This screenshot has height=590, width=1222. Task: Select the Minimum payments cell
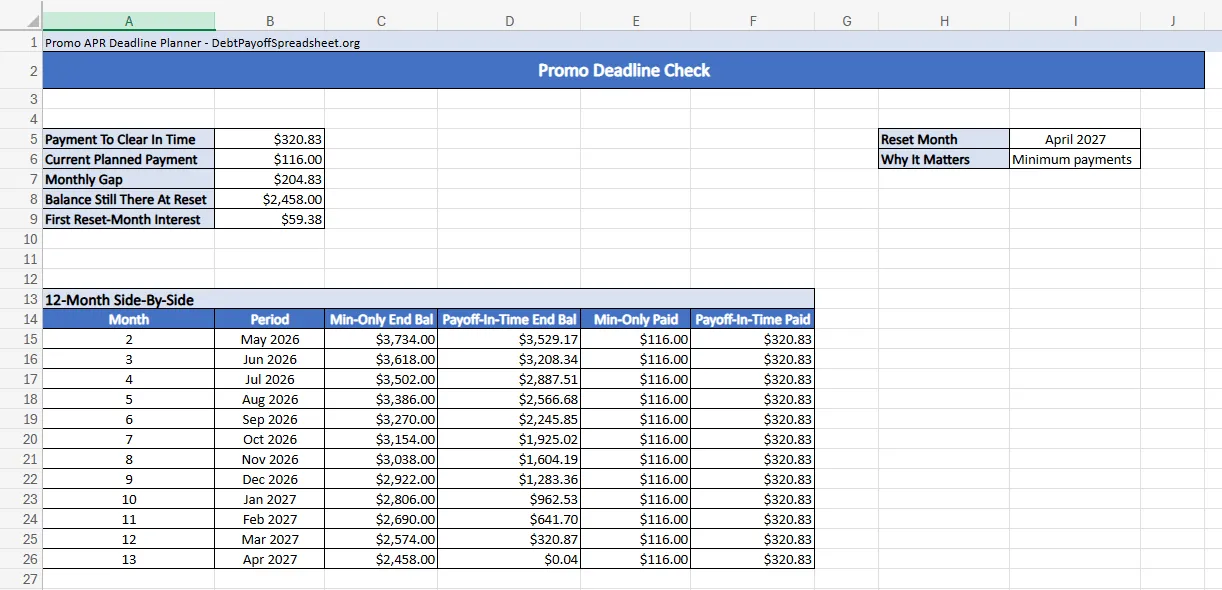point(1075,159)
